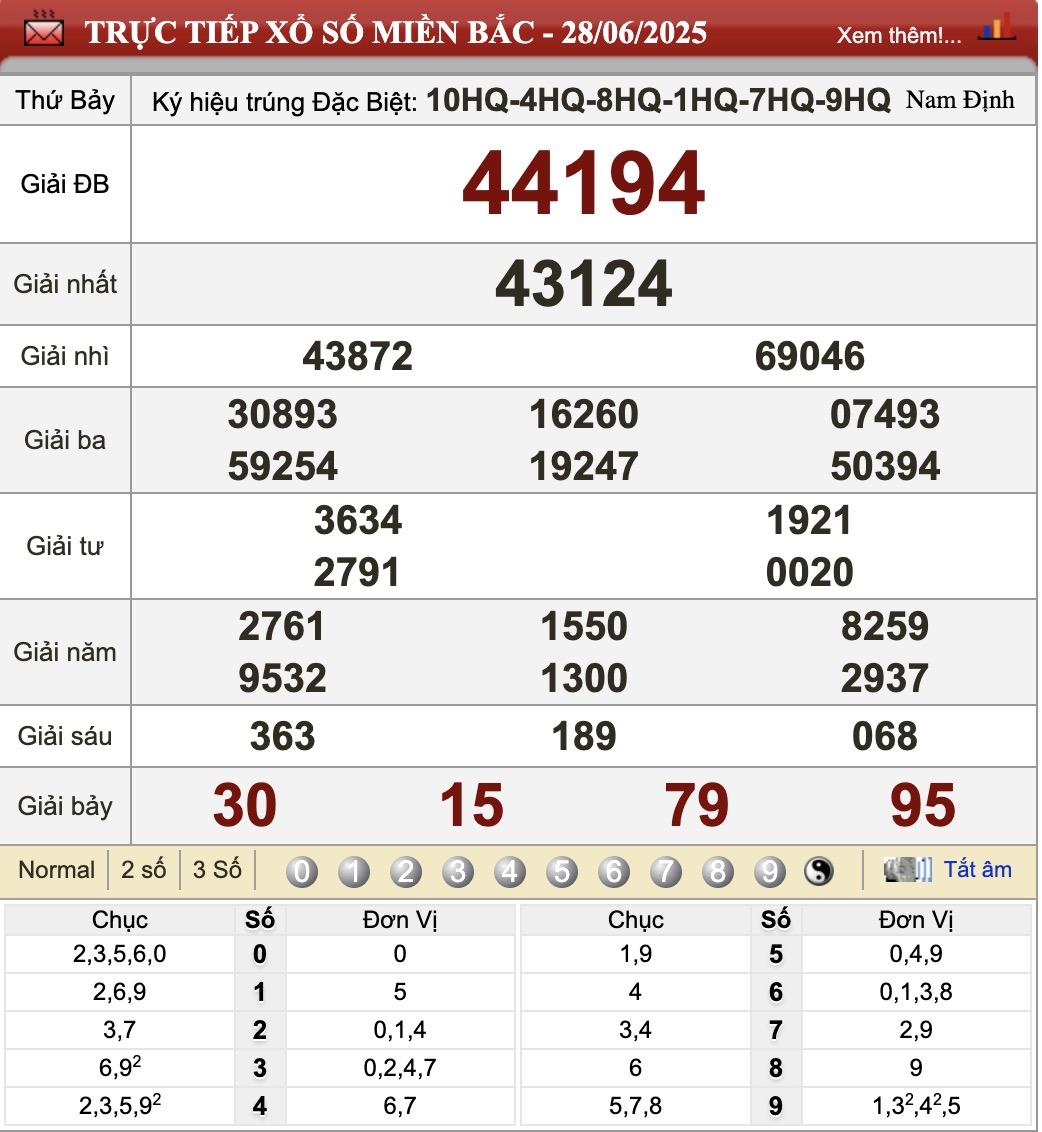Image resolution: width=1042 pixels, height=1132 pixels.
Task: Select the Normal display mode
Action: 56,869
